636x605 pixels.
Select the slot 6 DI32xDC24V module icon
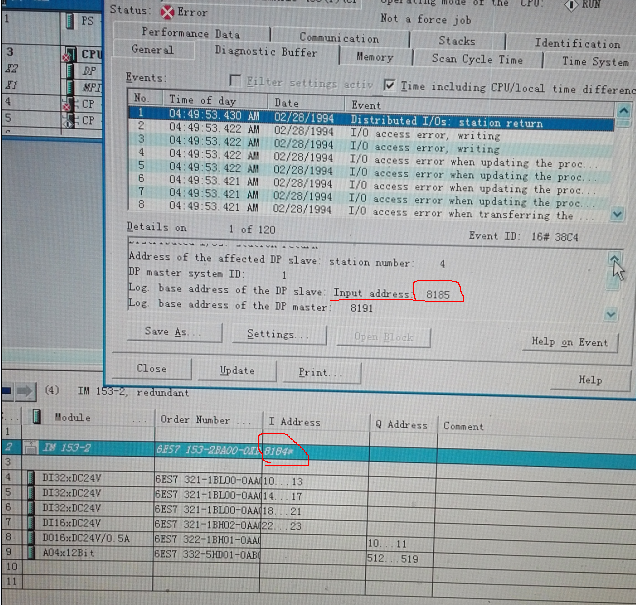pyautogui.click(x=31, y=508)
